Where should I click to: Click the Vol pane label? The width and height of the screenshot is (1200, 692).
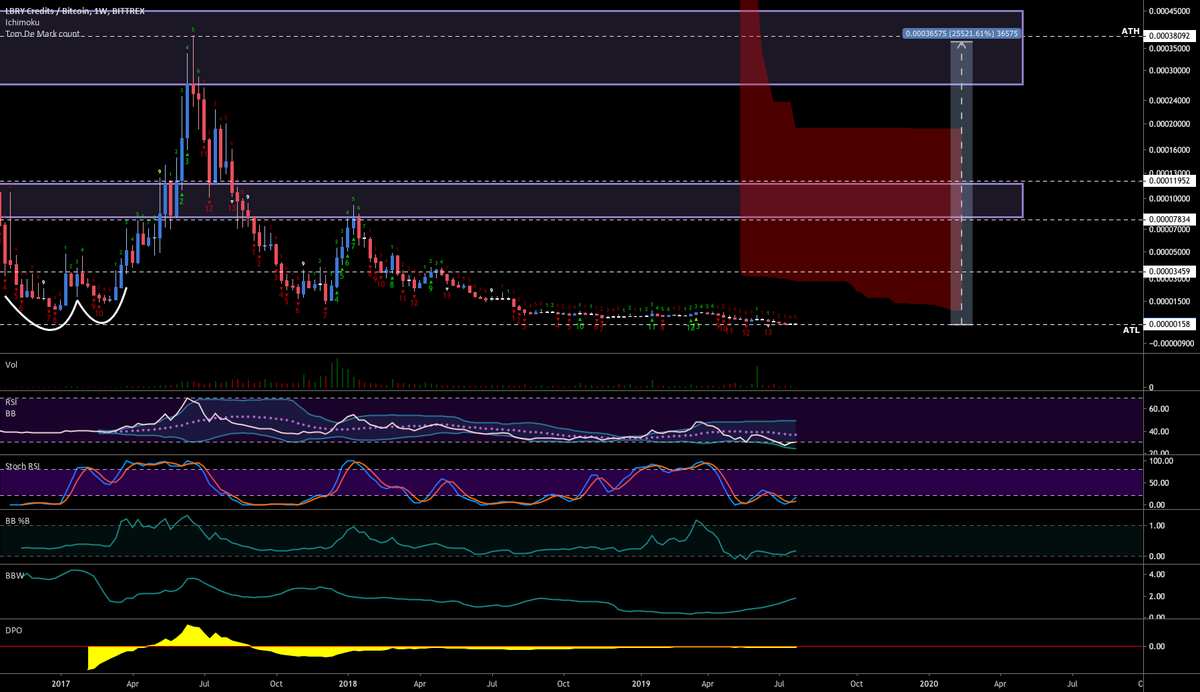[11, 364]
